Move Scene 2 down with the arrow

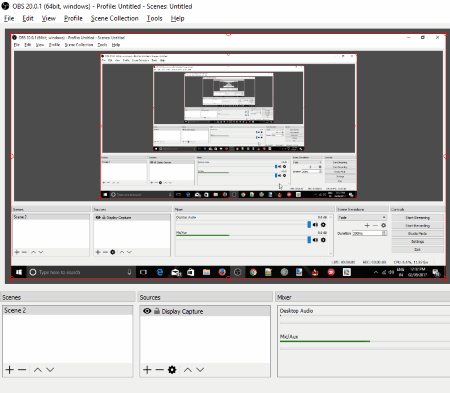tap(50, 369)
